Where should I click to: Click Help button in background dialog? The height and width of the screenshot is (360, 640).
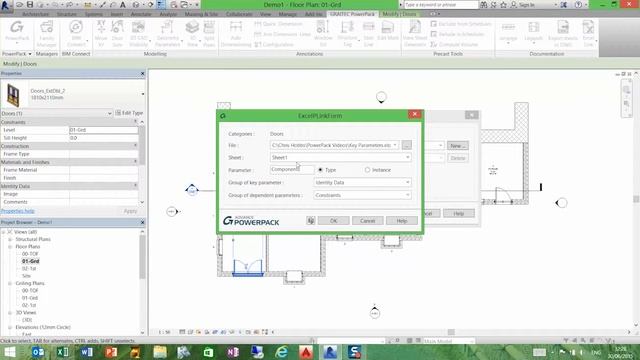pyautogui.click(x=459, y=213)
